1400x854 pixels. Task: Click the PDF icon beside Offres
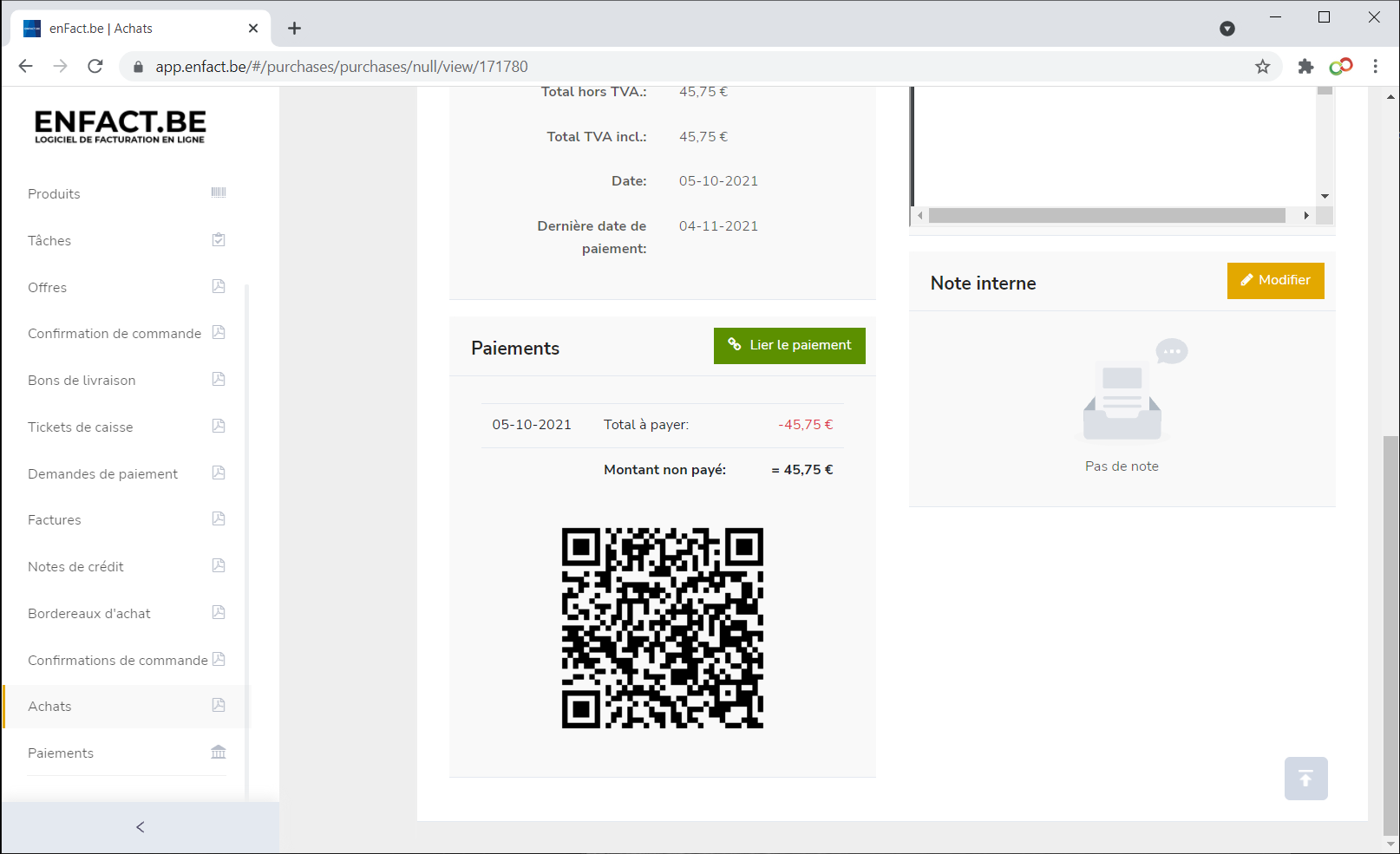219,286
